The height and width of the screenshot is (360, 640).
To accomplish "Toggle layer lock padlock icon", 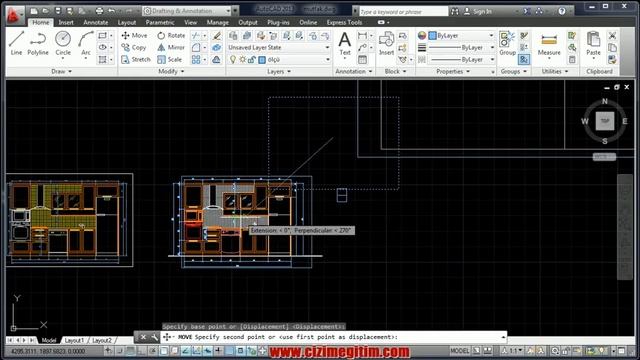I will pyautogui.click(x=252, y=60).
